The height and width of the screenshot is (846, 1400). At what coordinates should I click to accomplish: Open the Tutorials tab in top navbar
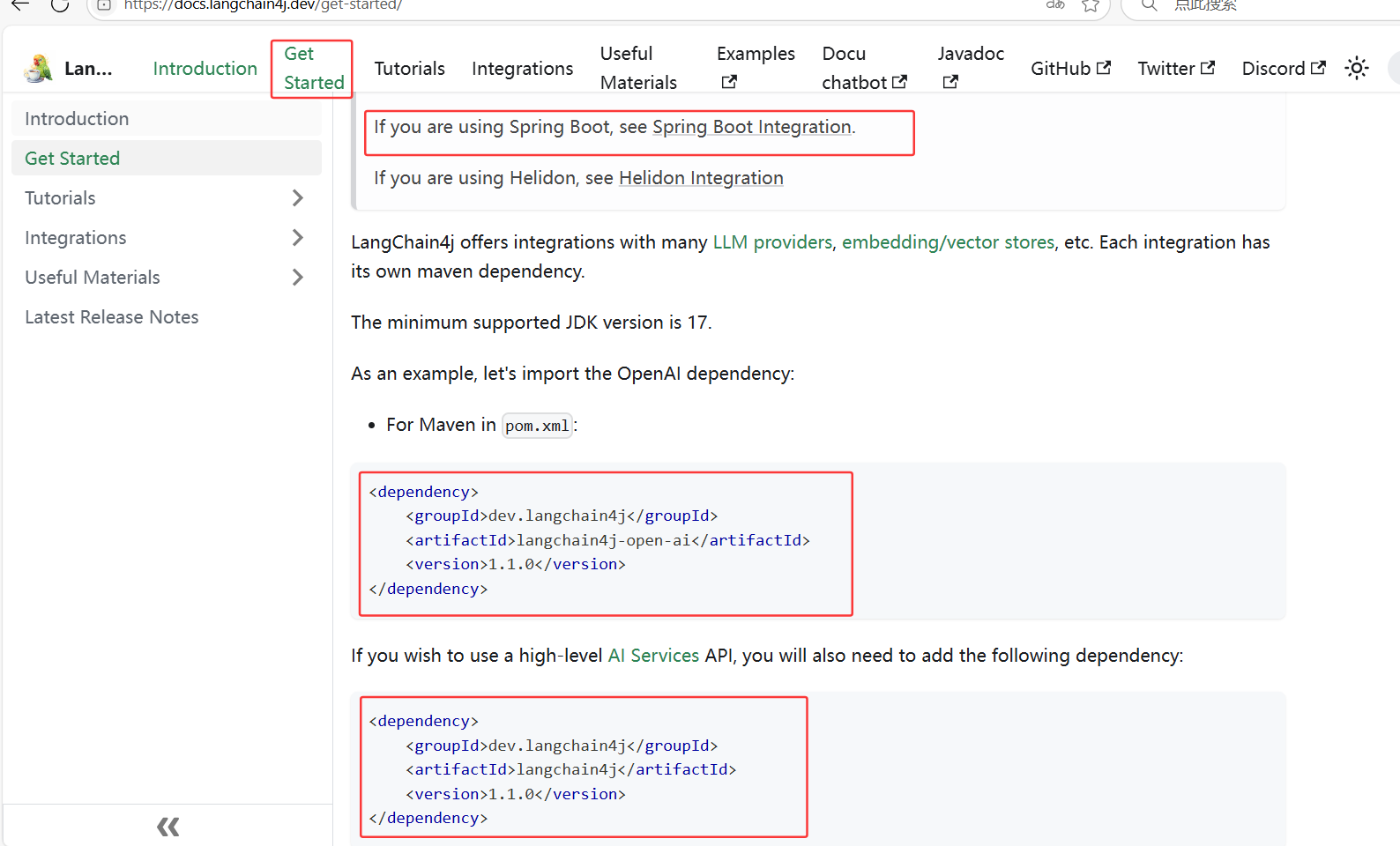click(x=409, y=68)
